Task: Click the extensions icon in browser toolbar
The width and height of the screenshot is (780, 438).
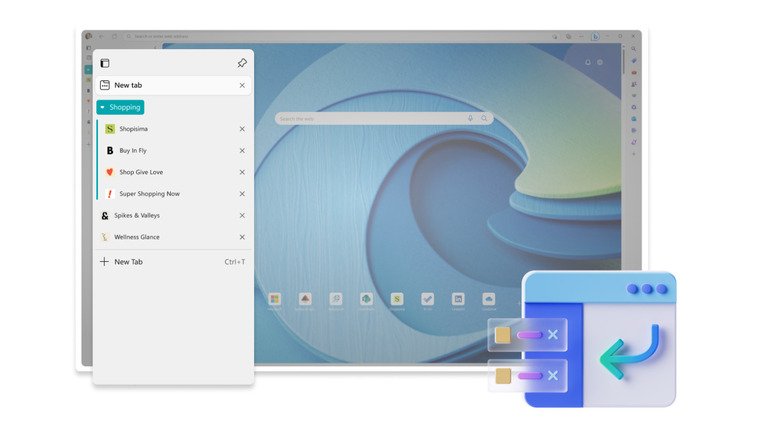Action: pos(555,36)
